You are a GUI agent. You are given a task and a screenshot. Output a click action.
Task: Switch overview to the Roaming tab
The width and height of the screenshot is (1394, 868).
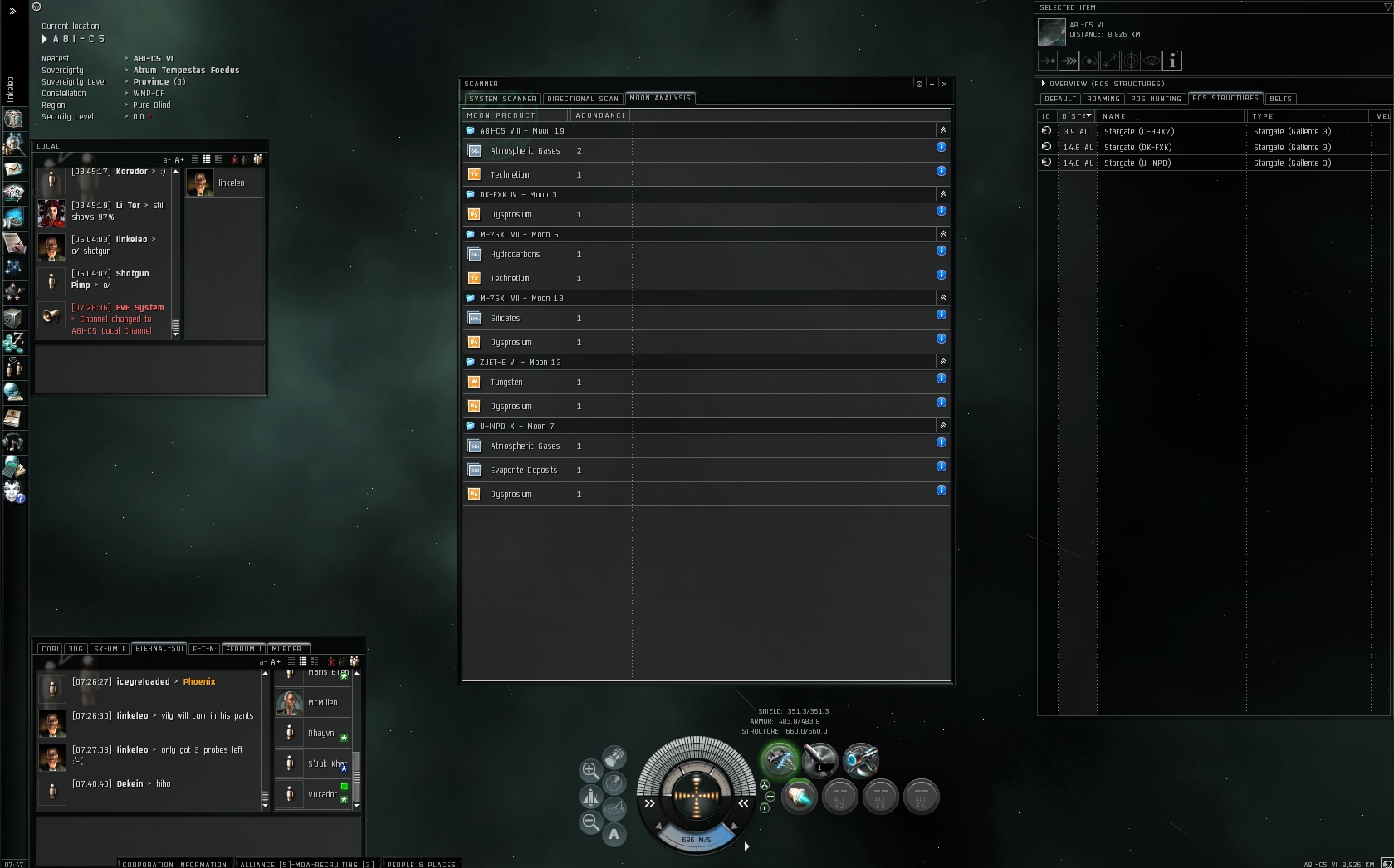1103,99
